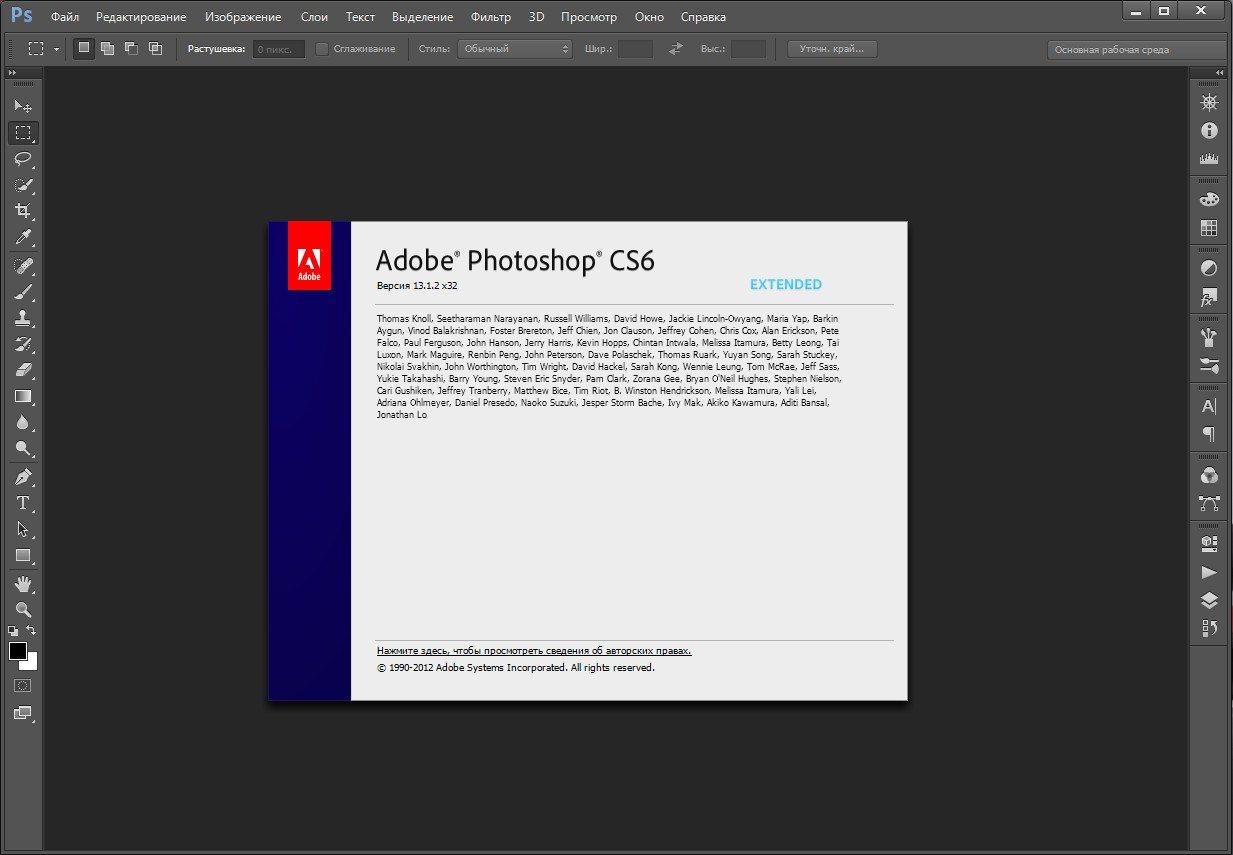Screen dimensions: 1233x855
Task: Select the Blur tool
Action: tap(23, 422)
